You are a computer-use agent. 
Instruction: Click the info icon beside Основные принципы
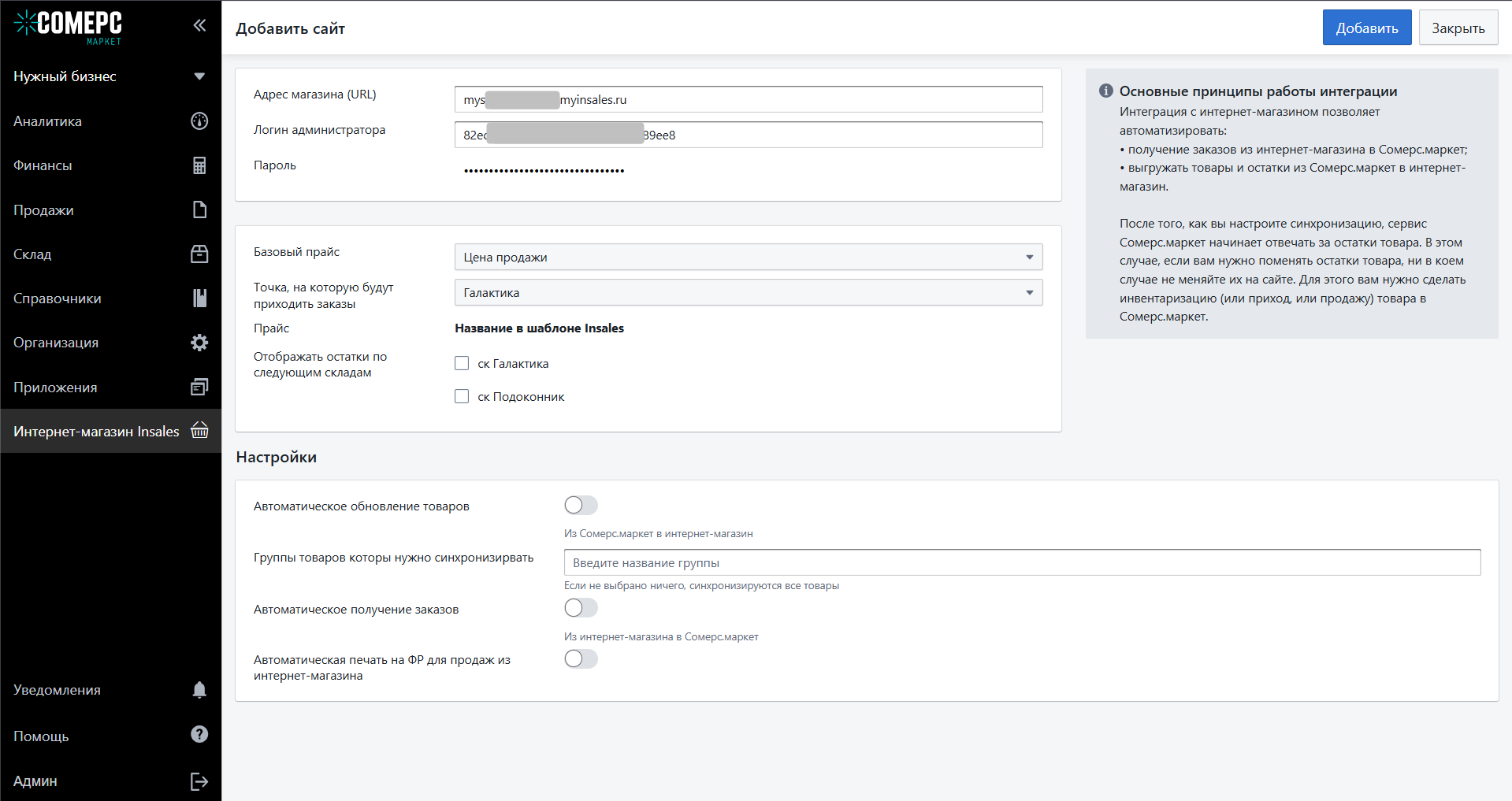point(1106,91)
